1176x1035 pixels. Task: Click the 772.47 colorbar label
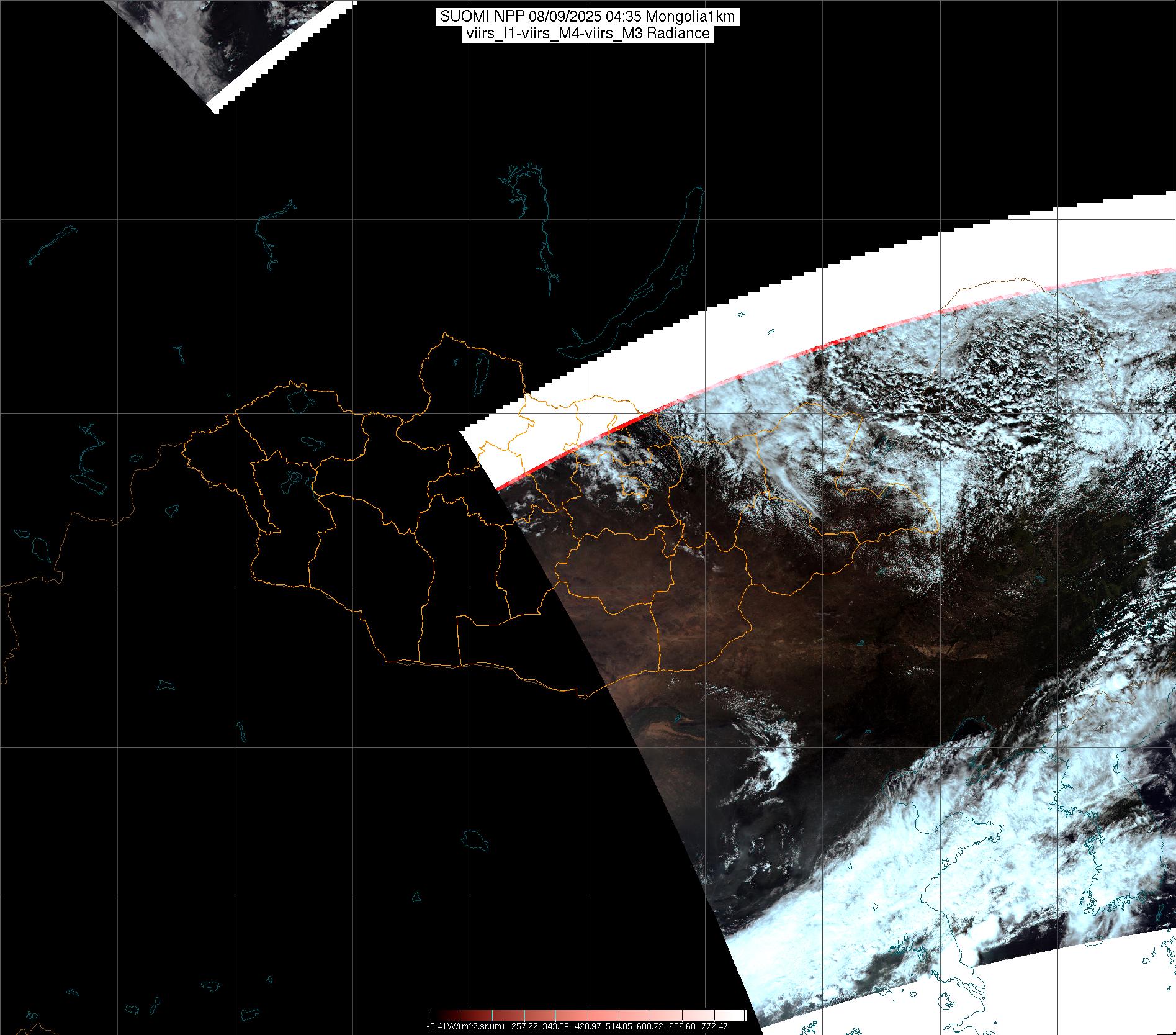[x=714, y=1026]
